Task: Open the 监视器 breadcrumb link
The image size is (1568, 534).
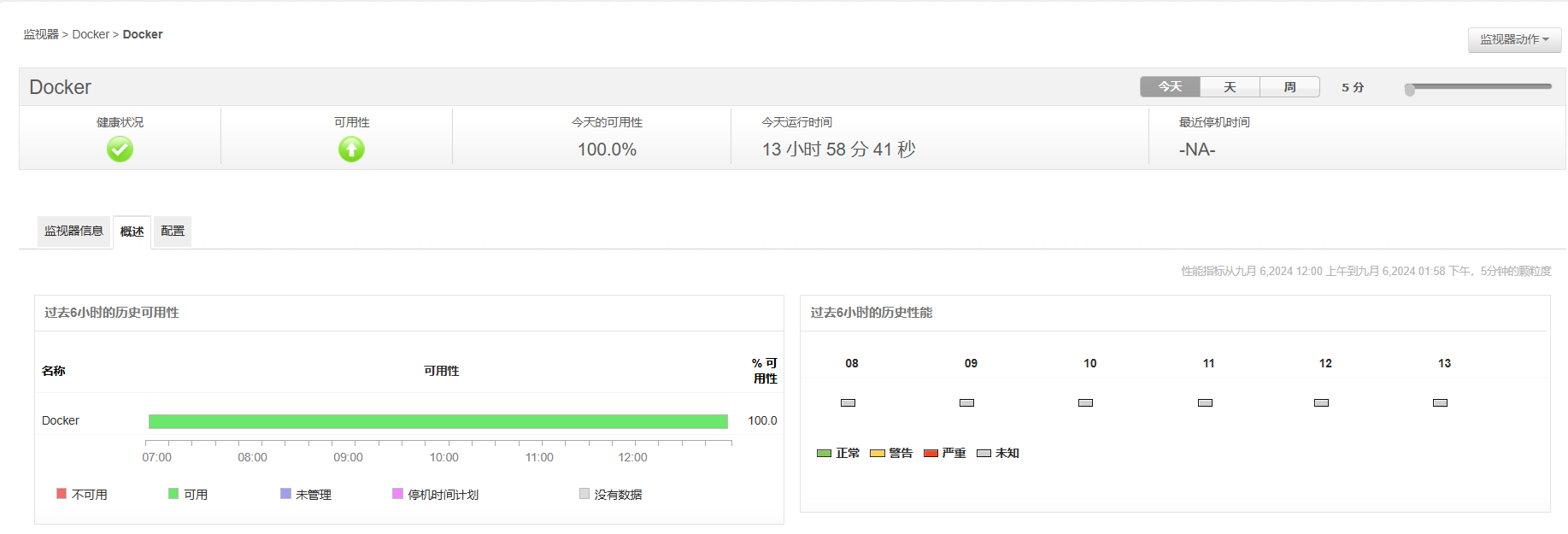Action: [x=41, y=34]
